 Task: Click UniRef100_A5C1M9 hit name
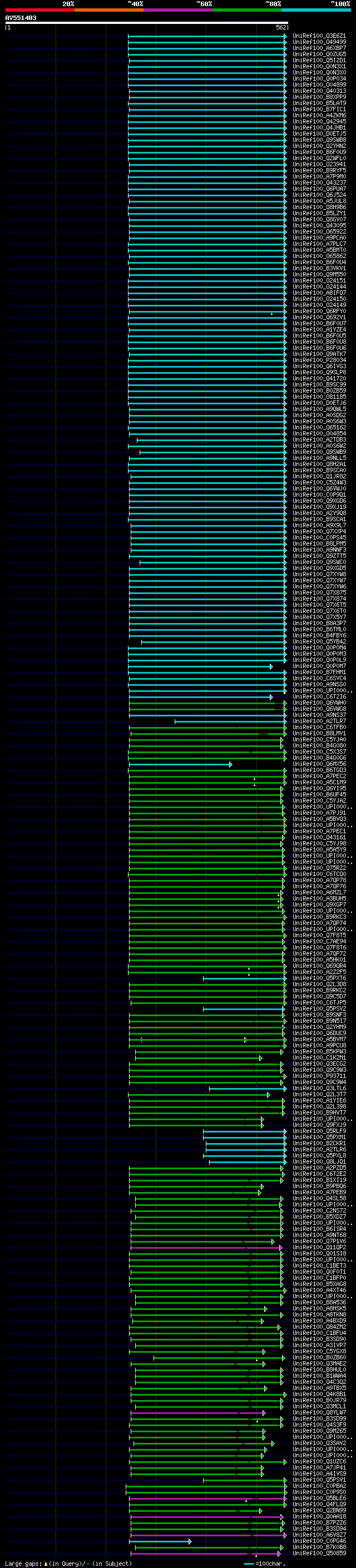tap(319, 782)
